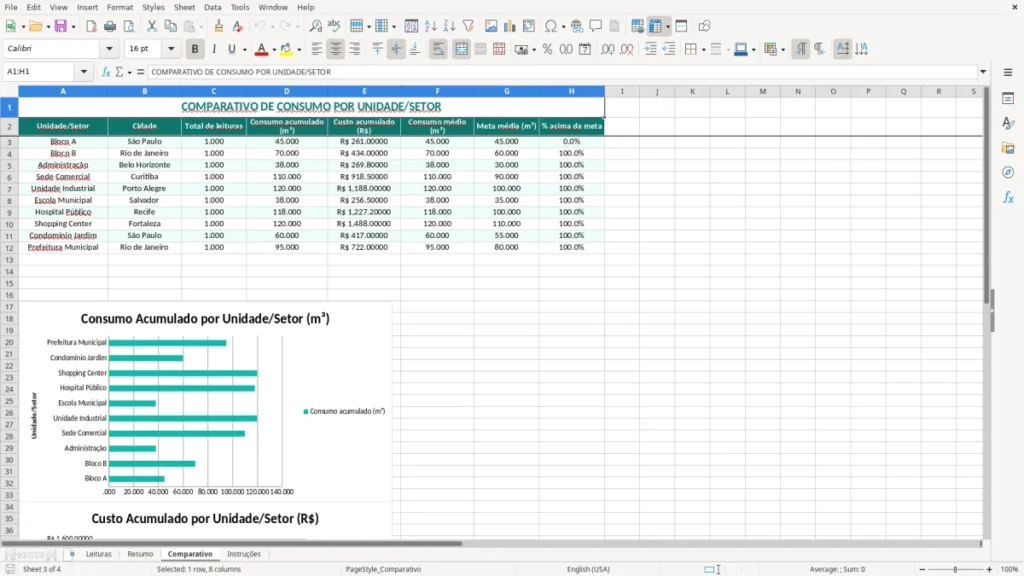The height and width of the screenshot is (576, 1024).
Task: Switch to the Leituras sheet tab
Action: [x=99, y=554]
